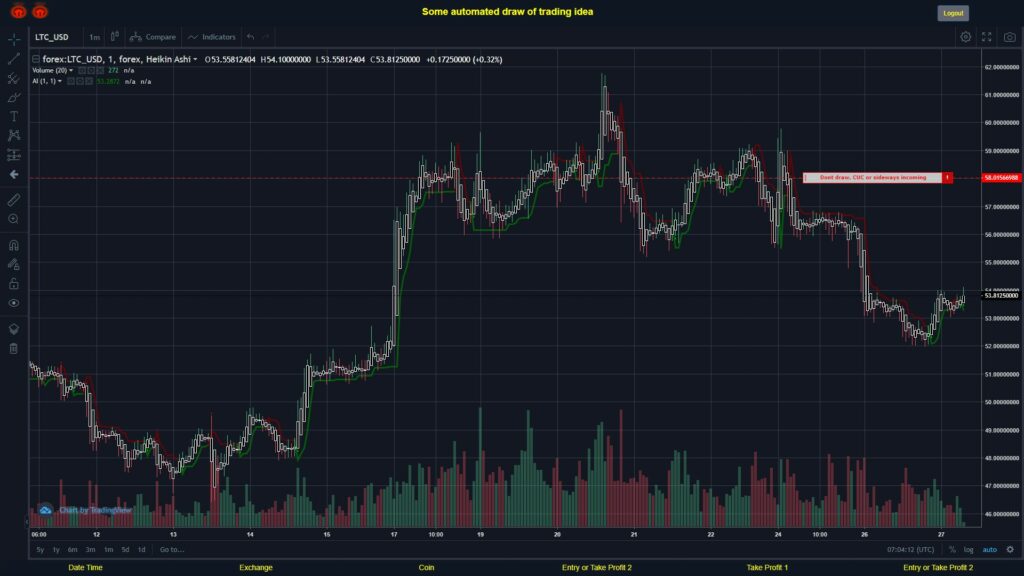Click the TradingView cloud logo icon
The height and width of the screenshot is (576, 1024).
click(45, 510)
